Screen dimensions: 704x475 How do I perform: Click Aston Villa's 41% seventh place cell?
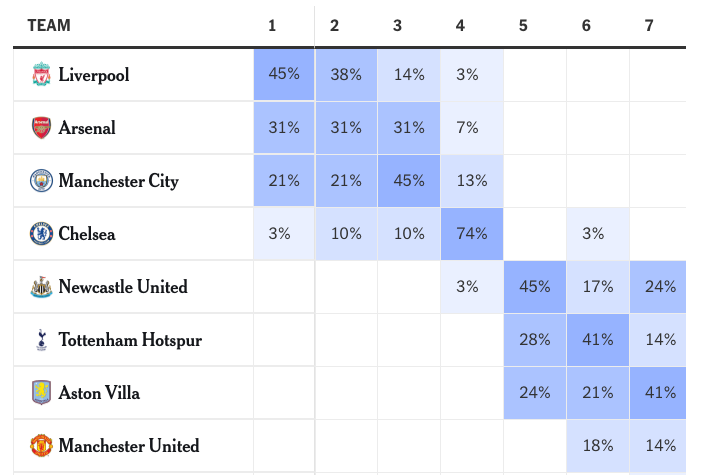pyautogui.click(x=660, y=393)
